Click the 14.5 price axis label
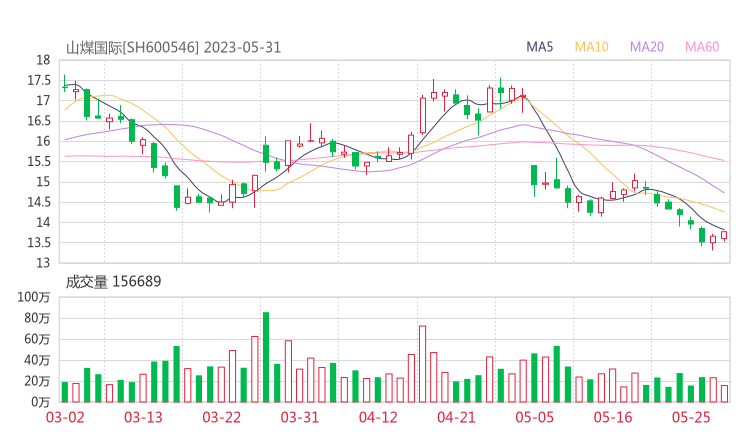This screenshot has height=440, width=740. [x=39, y=203]
